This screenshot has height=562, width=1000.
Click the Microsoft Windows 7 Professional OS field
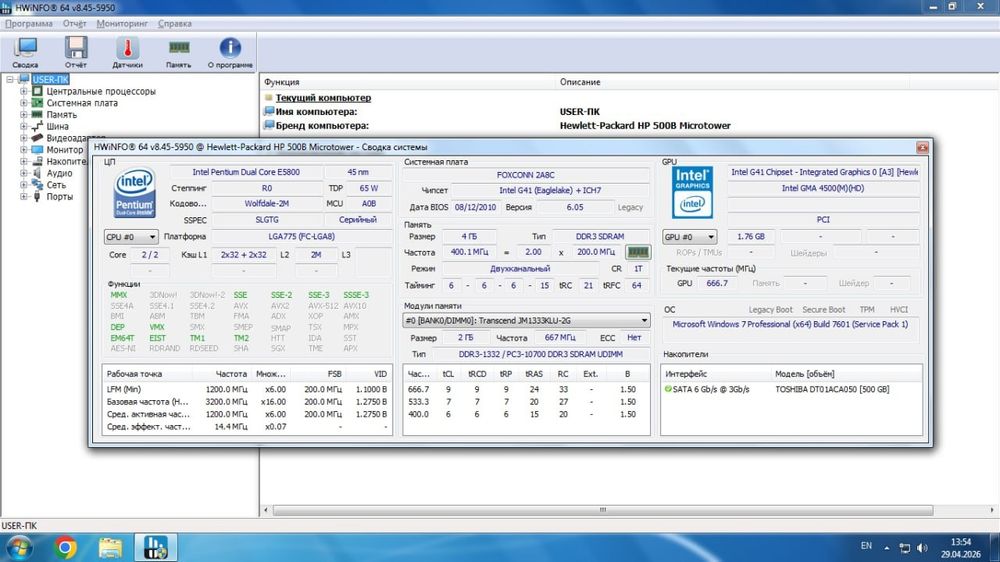tap(790, 324)
